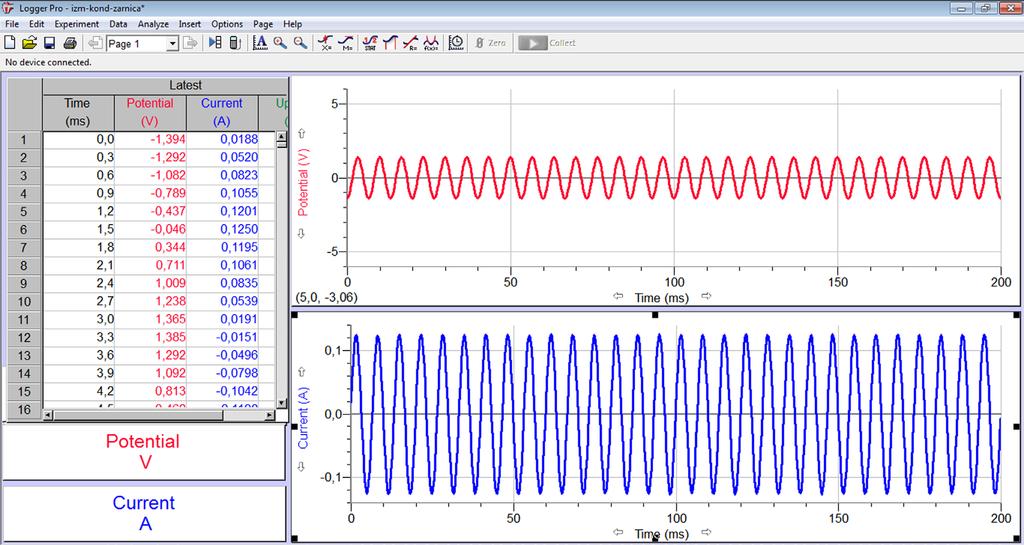This screenshot has width=1024, height=545.
Task: Apply Linear Fit (R=) icon
Action: click(x=410, y=43)
